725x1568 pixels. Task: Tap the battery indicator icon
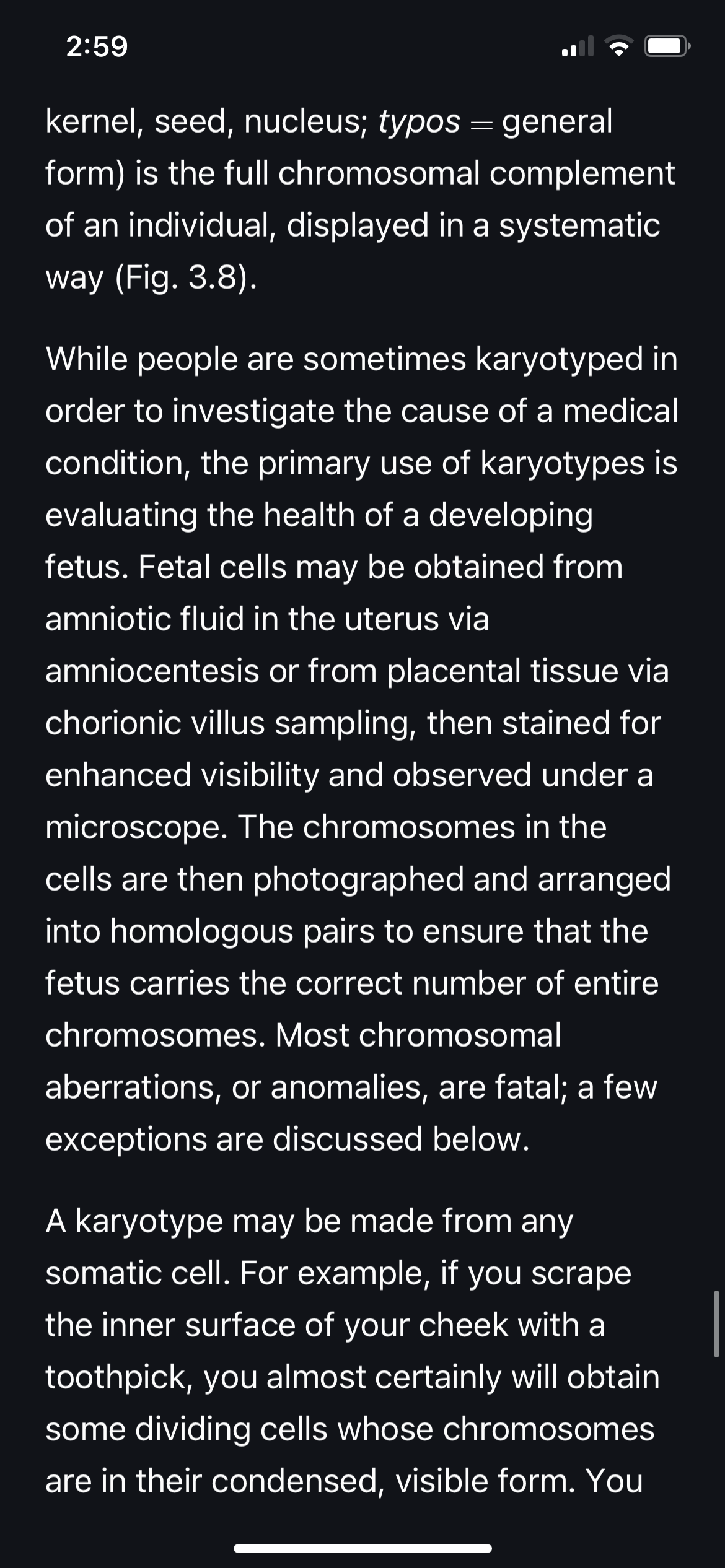pos(667,46)
